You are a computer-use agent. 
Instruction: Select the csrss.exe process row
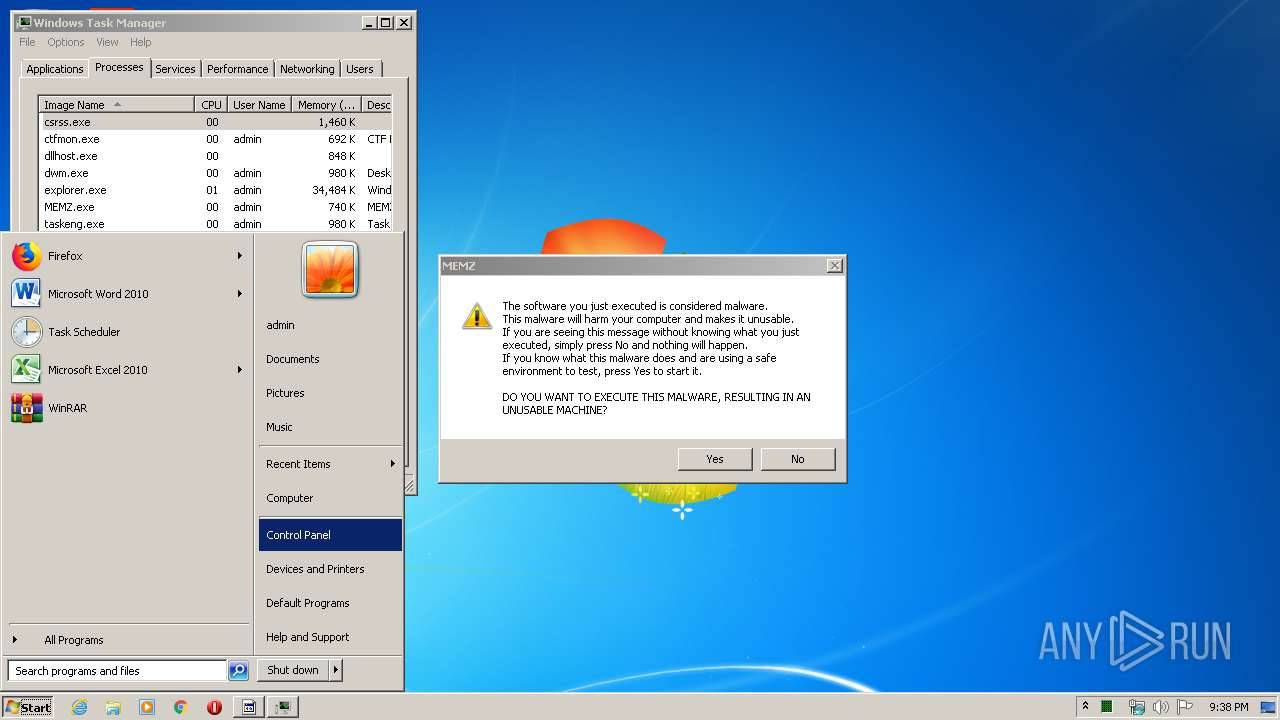click(215, 122)
